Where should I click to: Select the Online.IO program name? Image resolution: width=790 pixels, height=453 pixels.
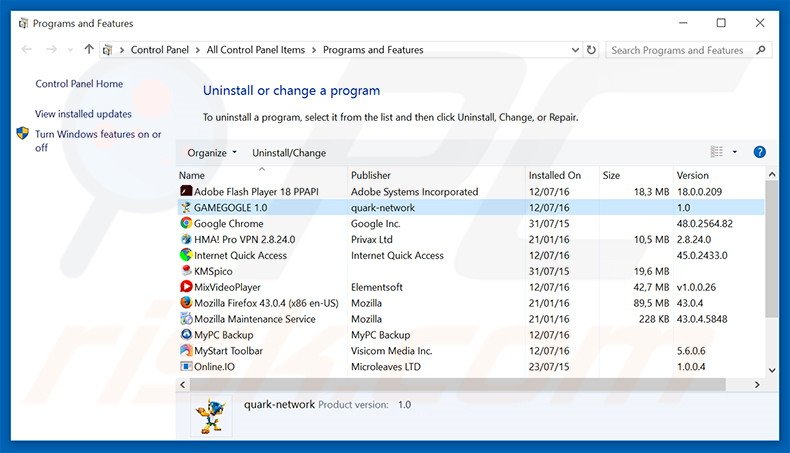pyautogui.click(x=214, y=367)
